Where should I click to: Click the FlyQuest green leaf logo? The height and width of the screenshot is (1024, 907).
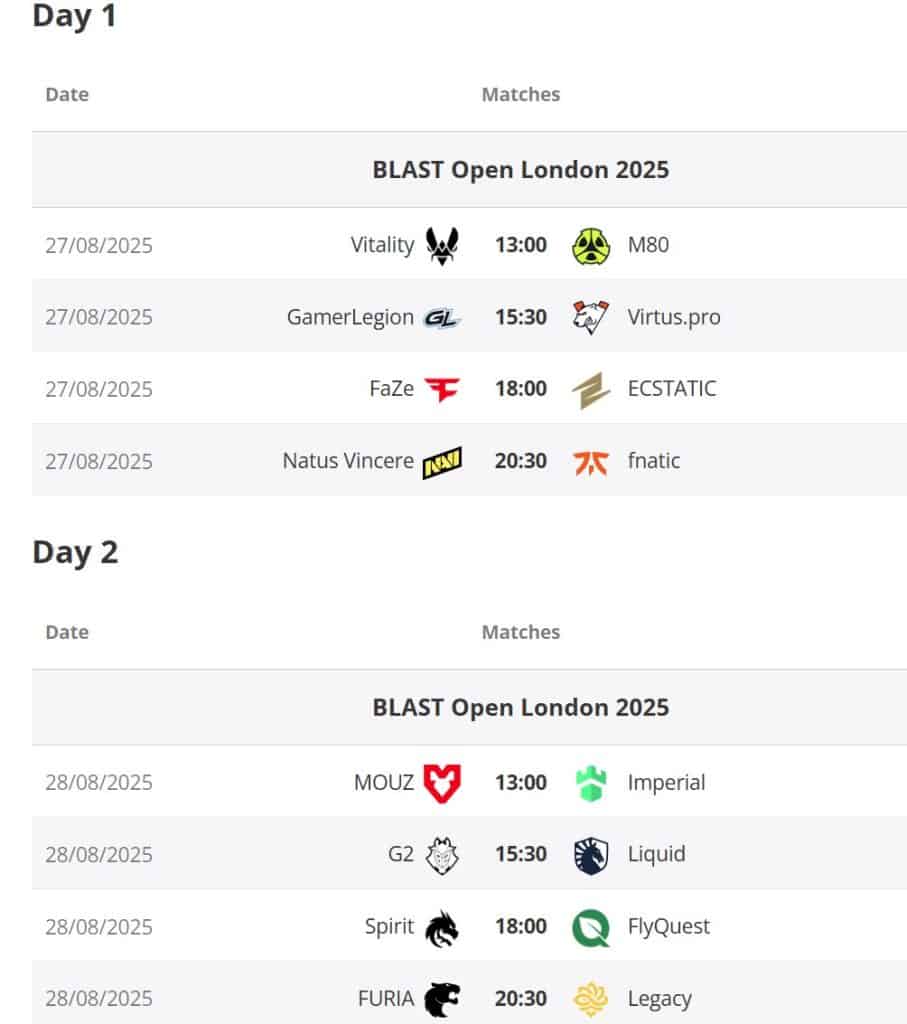pos(591,927)
